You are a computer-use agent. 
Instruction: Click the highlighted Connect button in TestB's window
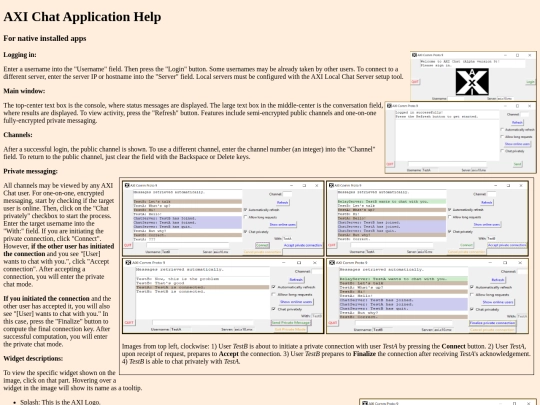[262, 245]
